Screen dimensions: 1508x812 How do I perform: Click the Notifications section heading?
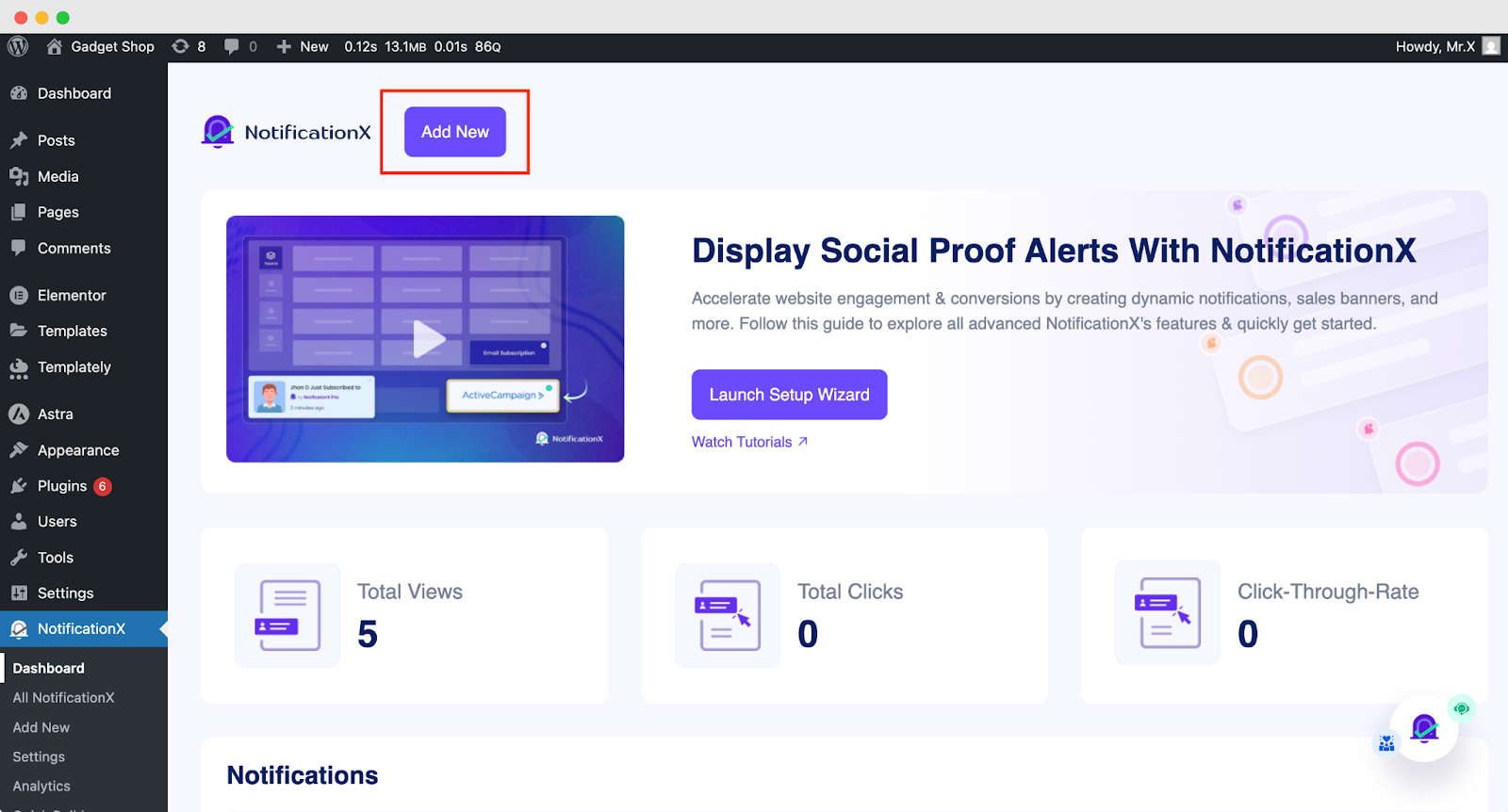pos(303,775)
